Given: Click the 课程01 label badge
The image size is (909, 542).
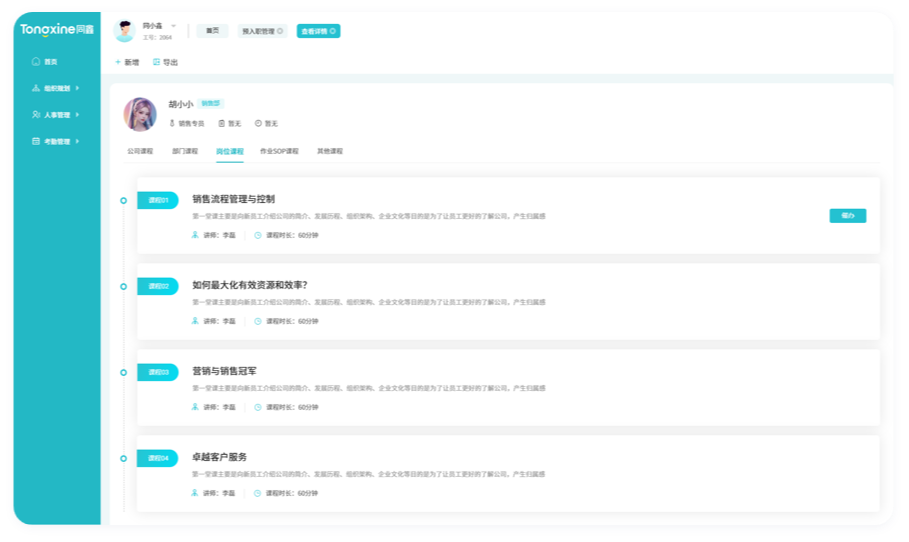Looking at the screenshot, I should click(158, 200).
